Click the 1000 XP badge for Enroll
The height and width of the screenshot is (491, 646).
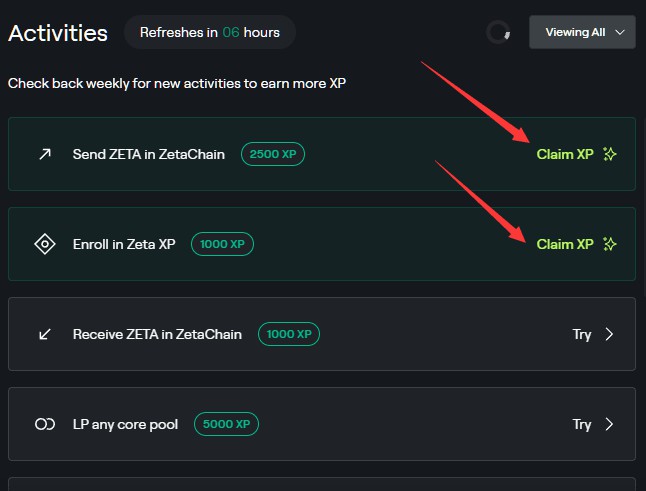tap(222, 244)
